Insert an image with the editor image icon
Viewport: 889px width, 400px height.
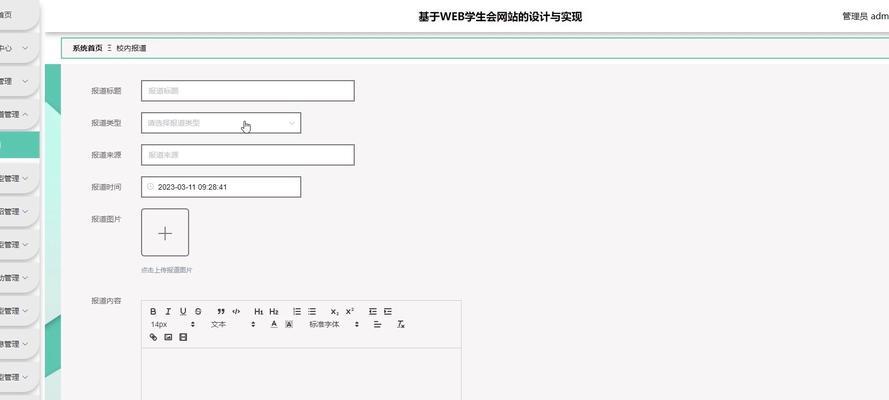[168, 337]
